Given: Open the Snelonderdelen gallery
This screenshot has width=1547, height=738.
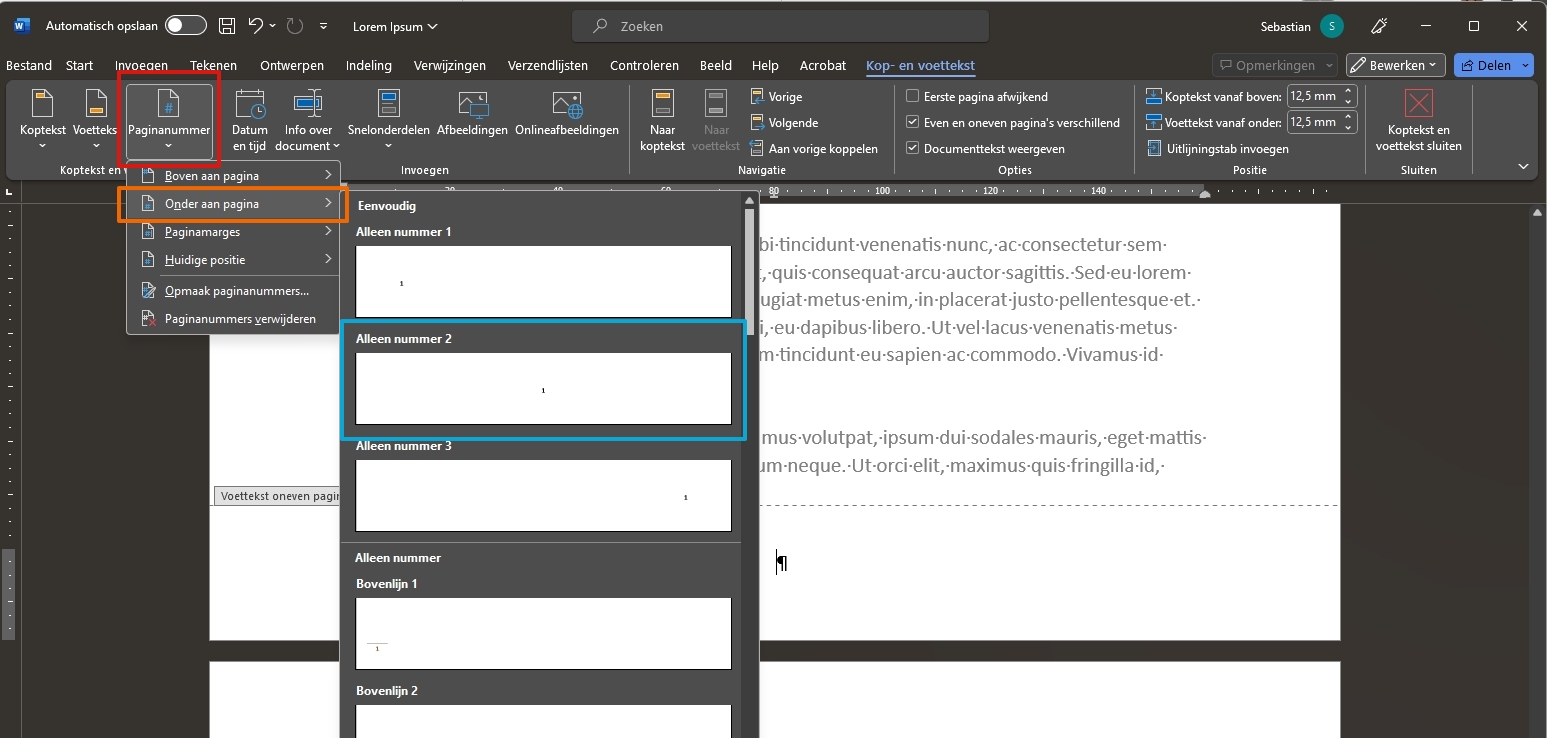Looking at the screenshot, I should [389, 121].
